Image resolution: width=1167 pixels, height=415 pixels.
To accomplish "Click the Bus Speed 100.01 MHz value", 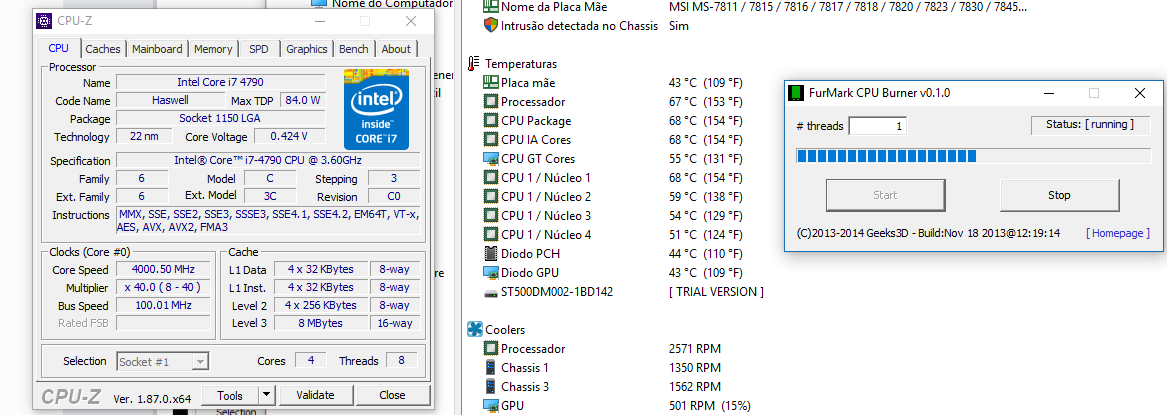I will [162, 306].
